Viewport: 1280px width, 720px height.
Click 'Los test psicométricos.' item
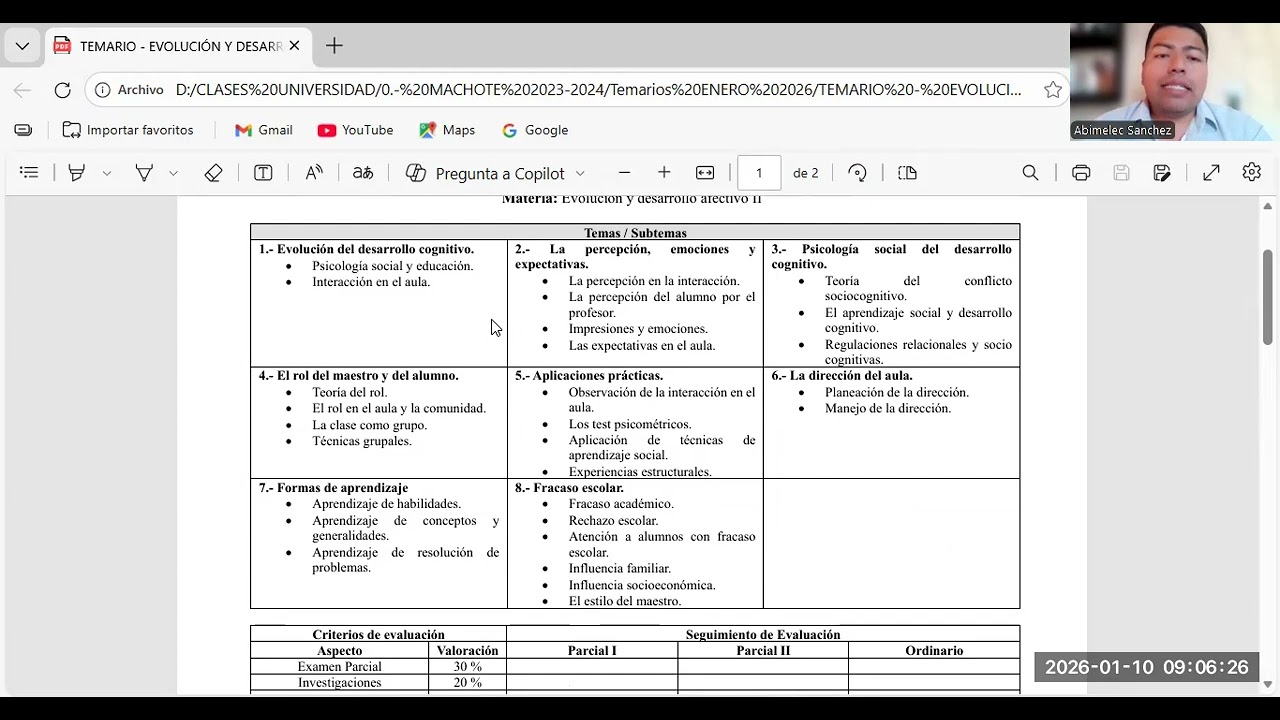630,425
